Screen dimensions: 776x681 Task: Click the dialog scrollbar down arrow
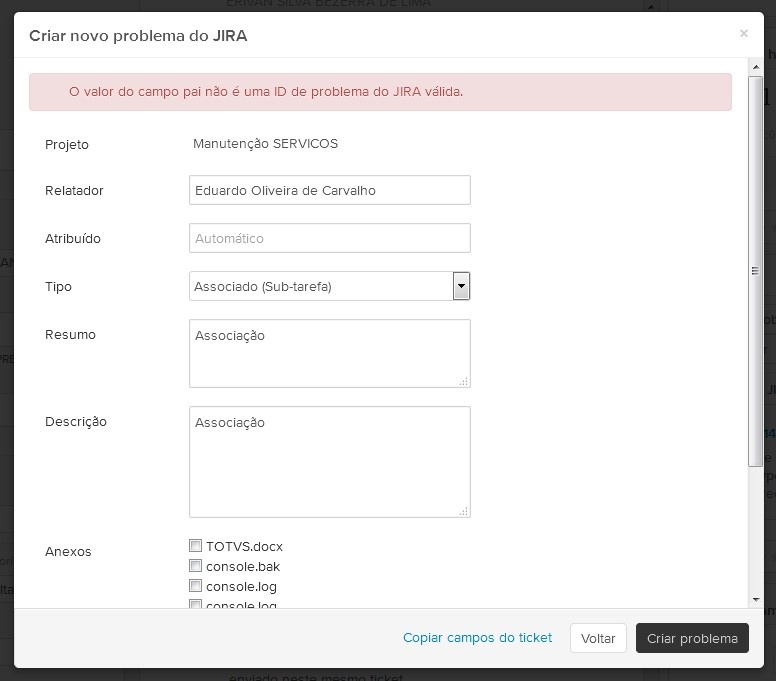tap(755, 598)
